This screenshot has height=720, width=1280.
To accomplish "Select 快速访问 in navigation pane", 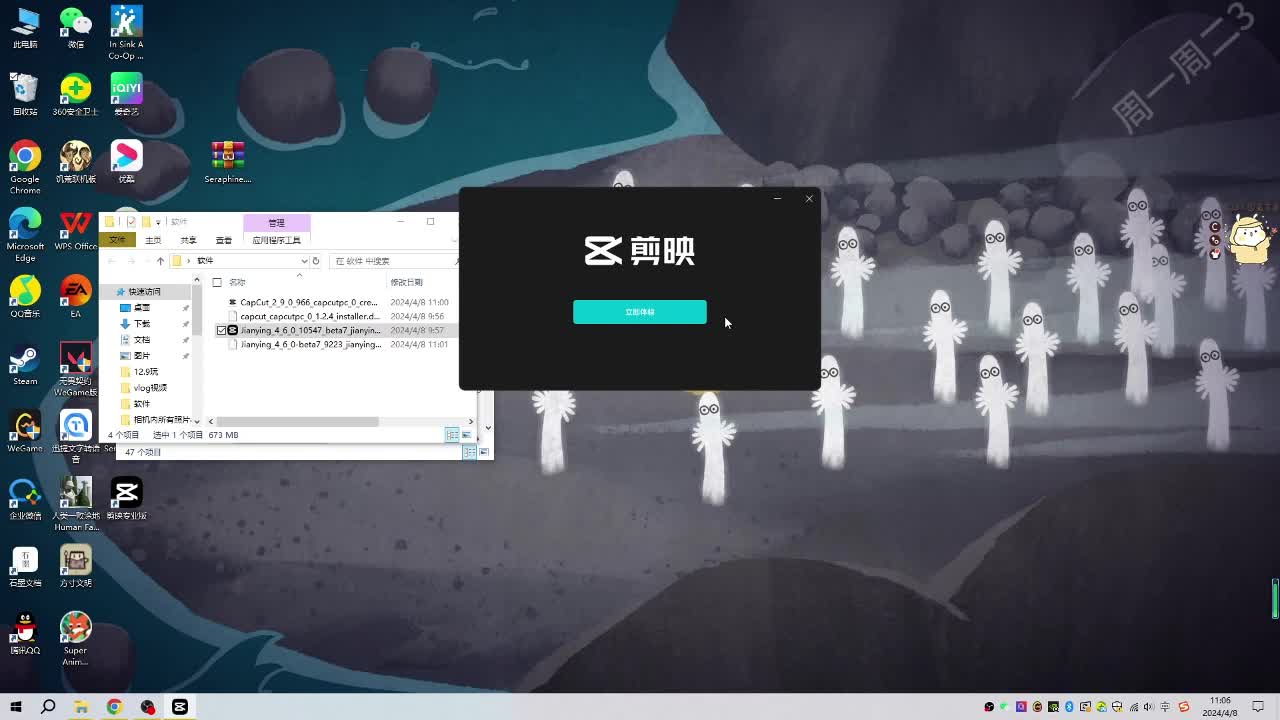I will (143, 292).
